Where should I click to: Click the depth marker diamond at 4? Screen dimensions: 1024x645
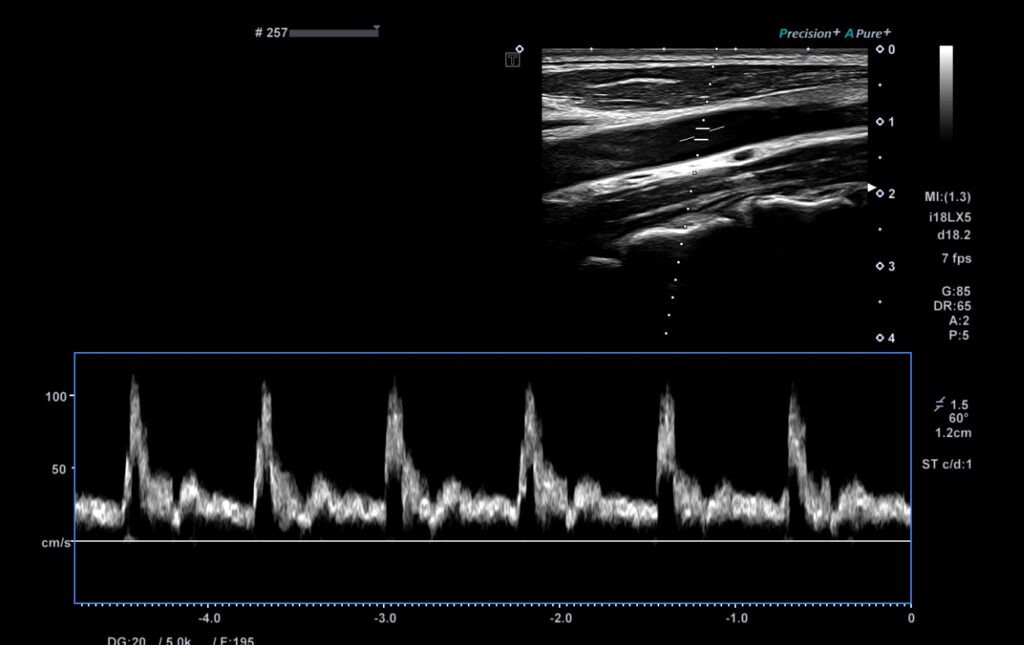880,338
